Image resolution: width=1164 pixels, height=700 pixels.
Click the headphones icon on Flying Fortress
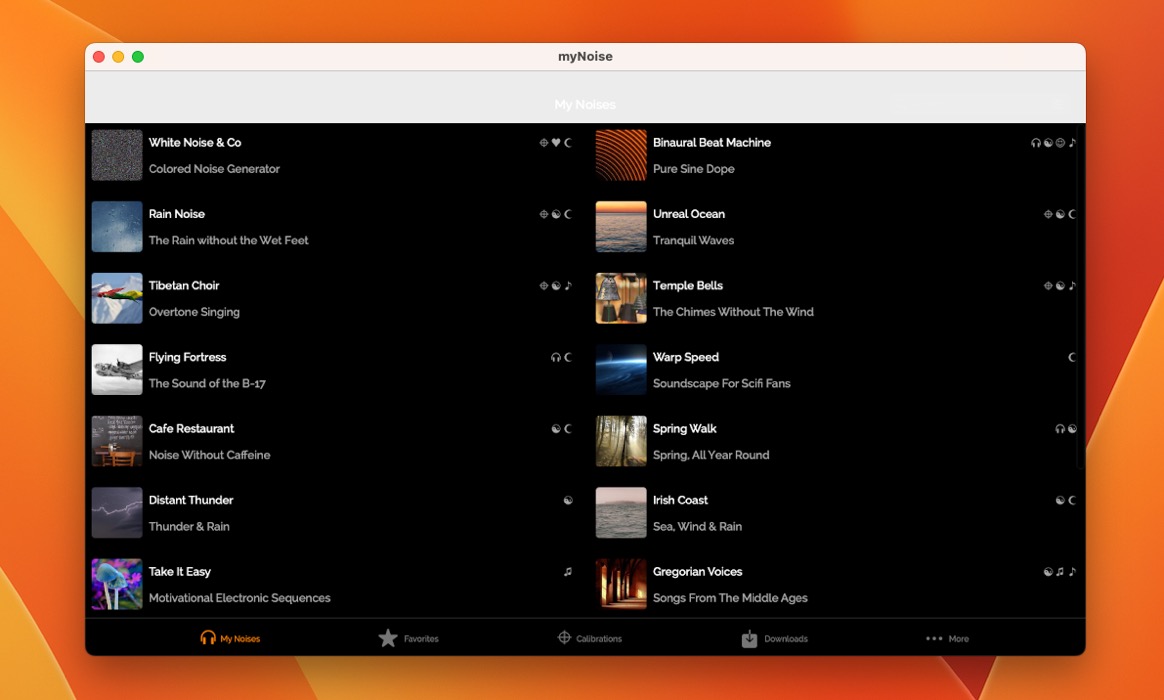pyautogui.click(x=556, y=357)
